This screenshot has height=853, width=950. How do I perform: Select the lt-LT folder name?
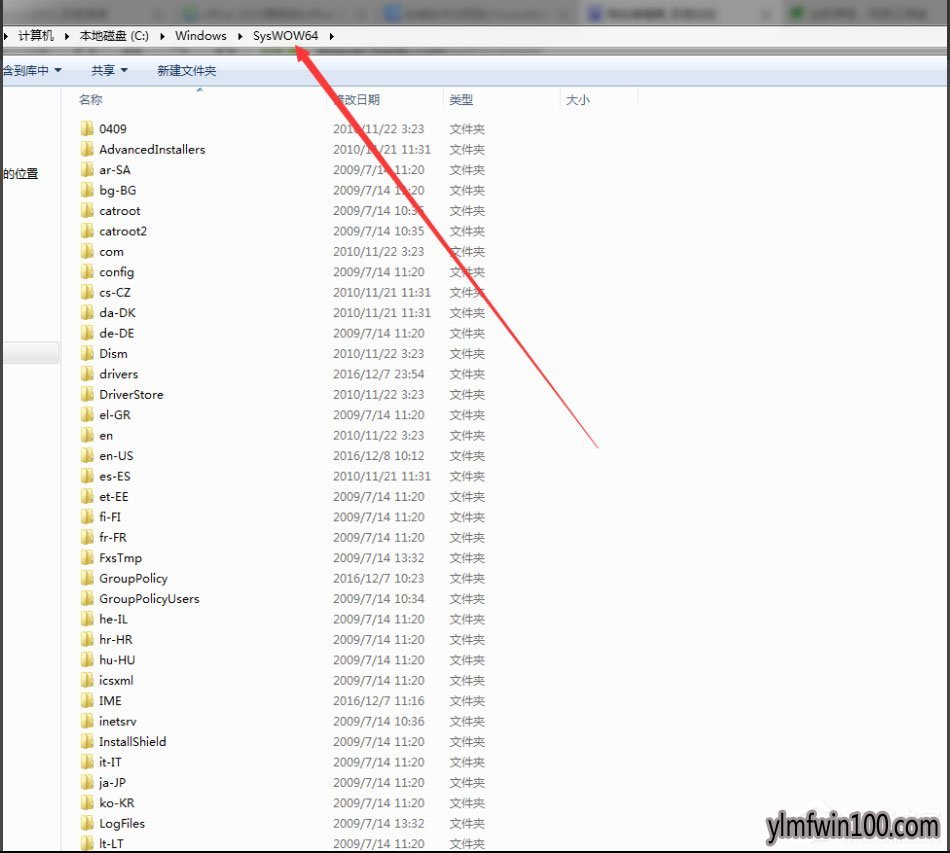tap(111, 844)
